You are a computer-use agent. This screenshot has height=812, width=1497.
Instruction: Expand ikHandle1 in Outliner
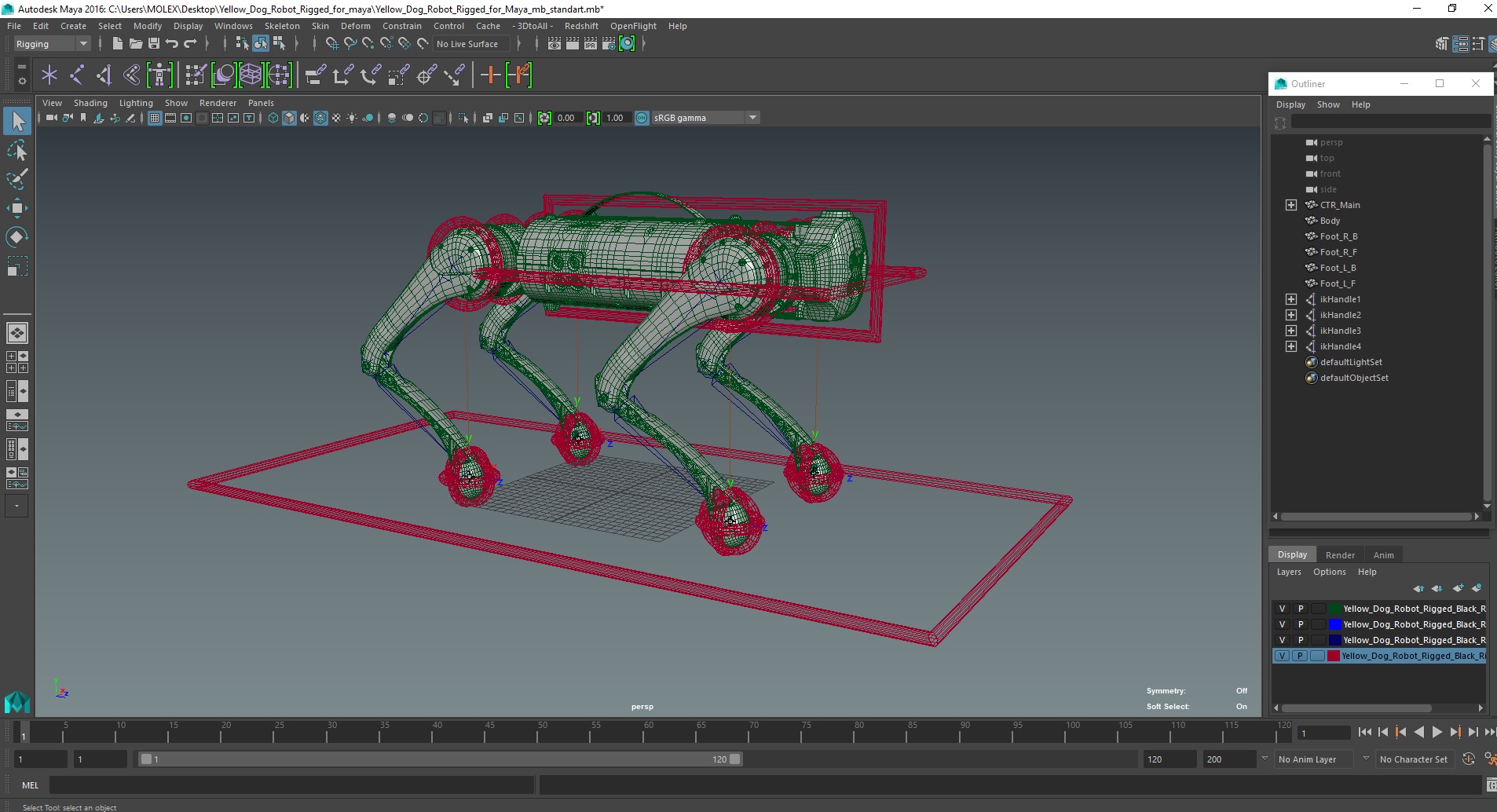1291,299
